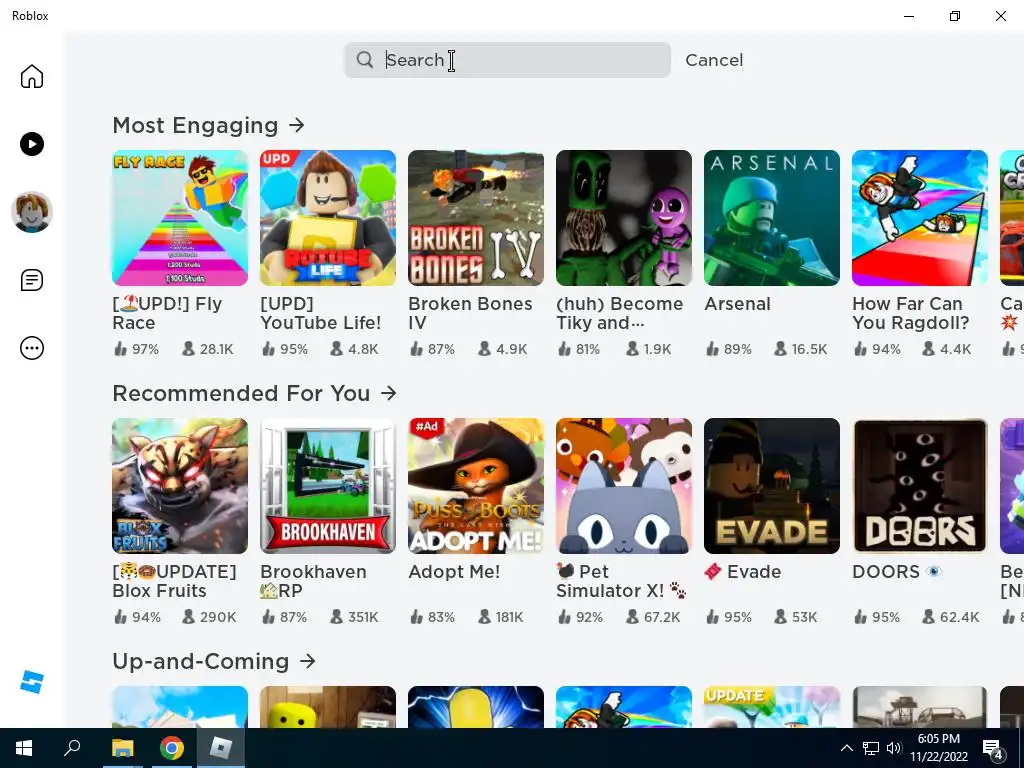1024x768 pixels.
Task: Open the Arsenal game thumbnail
Action: click(772, 218)
